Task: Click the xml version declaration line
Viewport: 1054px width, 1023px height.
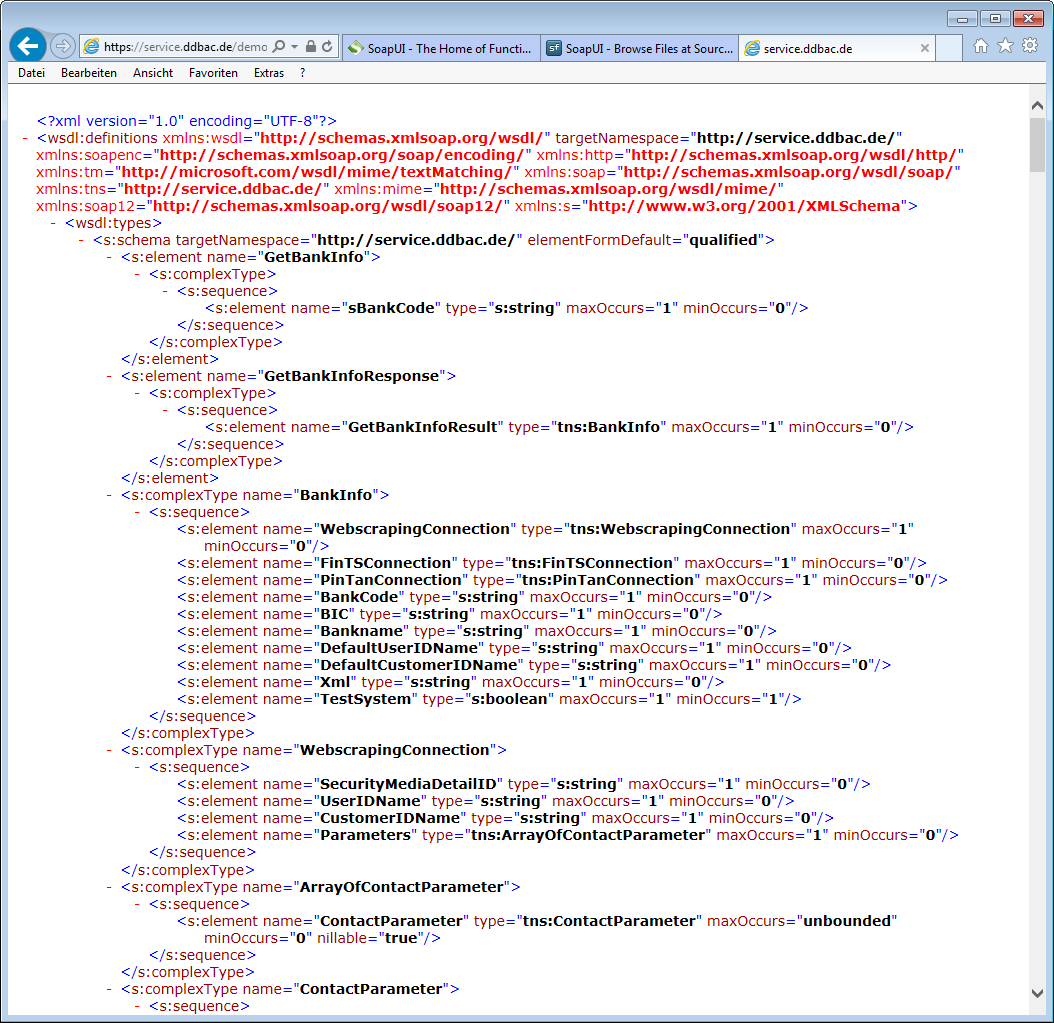Action: point(187,122)
